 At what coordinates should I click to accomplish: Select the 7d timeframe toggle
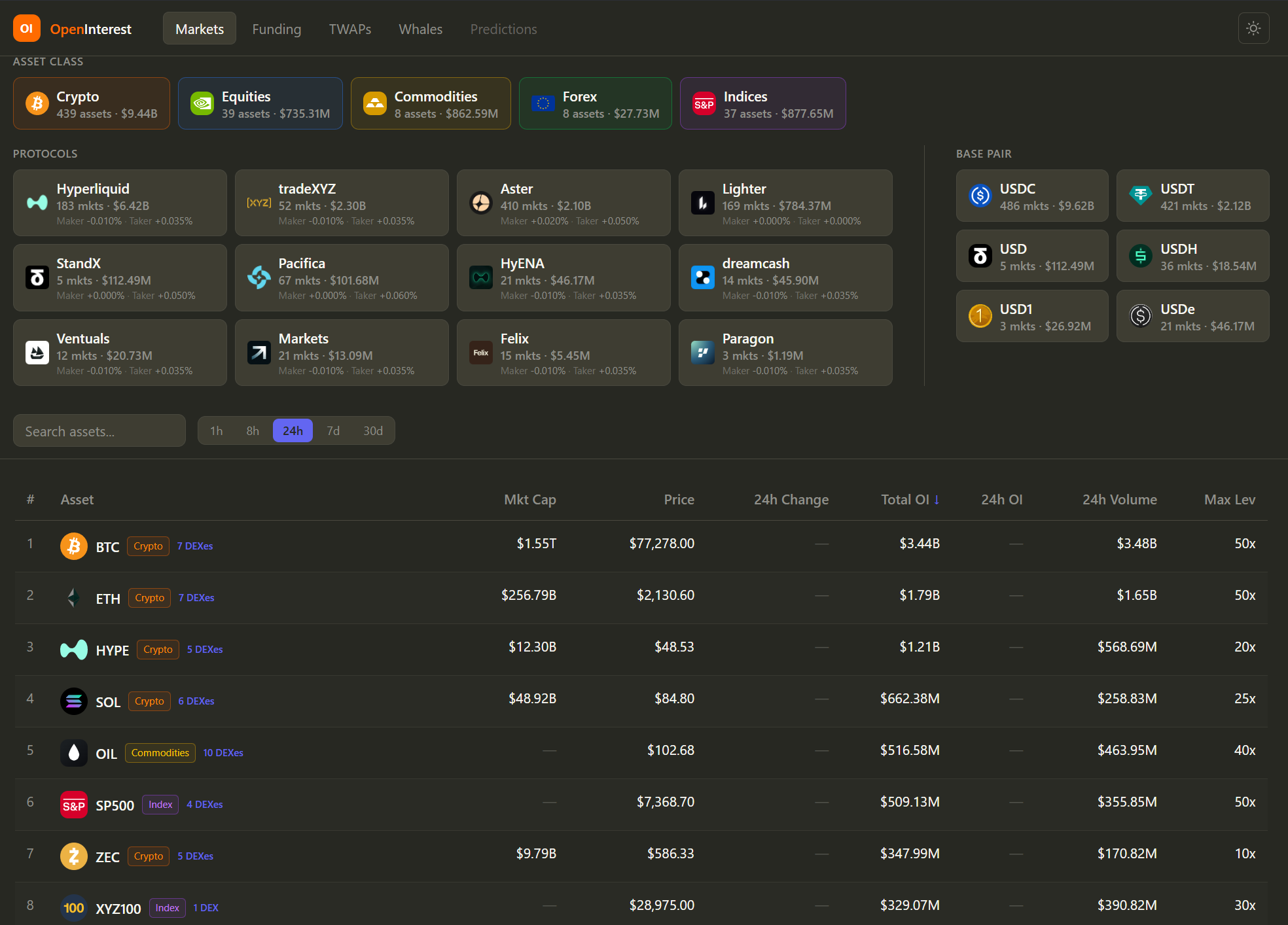pyautogui.click(x=333, y=430)
